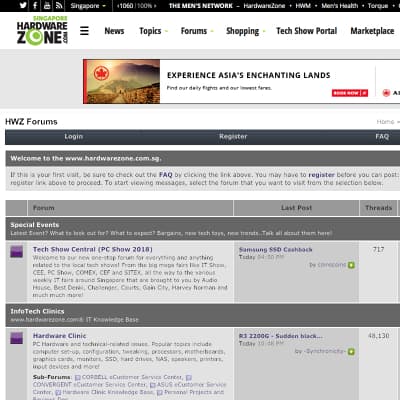
Task: Click the Hardware Clinic Knowledge Base sub-forum icon
Action: [x=58, y=393]
